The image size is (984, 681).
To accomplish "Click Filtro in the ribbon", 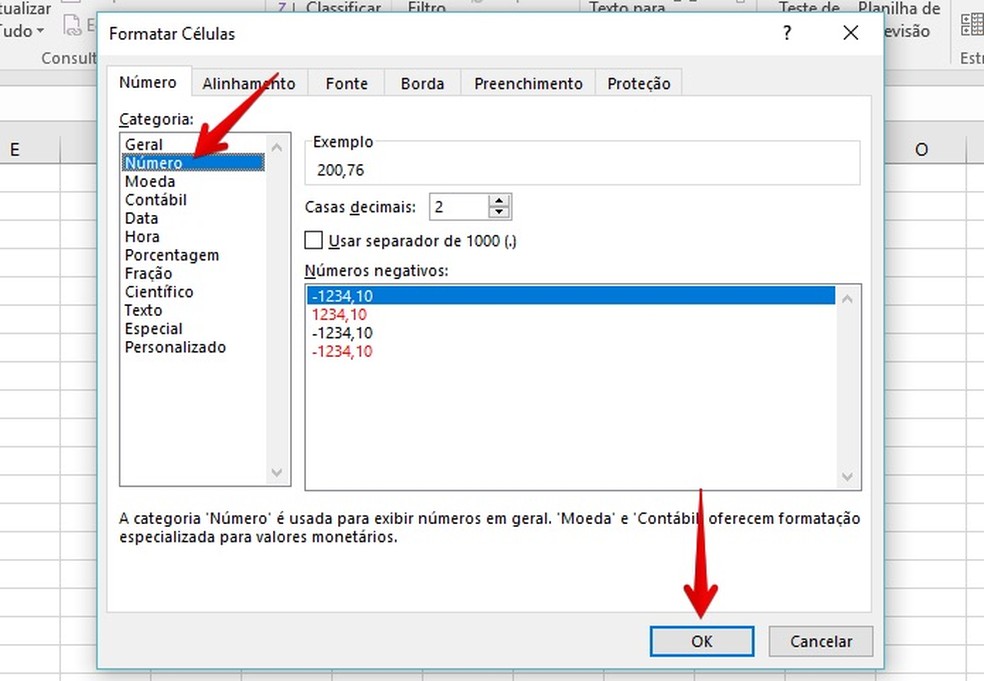I will pos(426,8).
